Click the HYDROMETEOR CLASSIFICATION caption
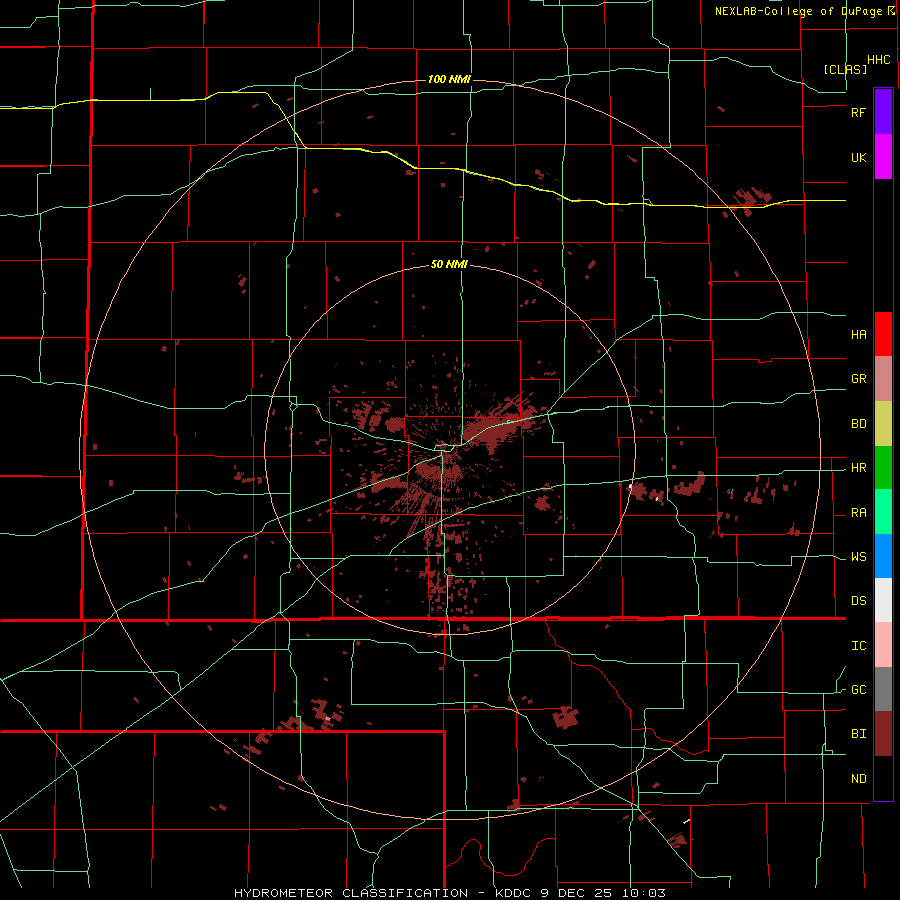The image size is (900, 900). coord(351,893)
